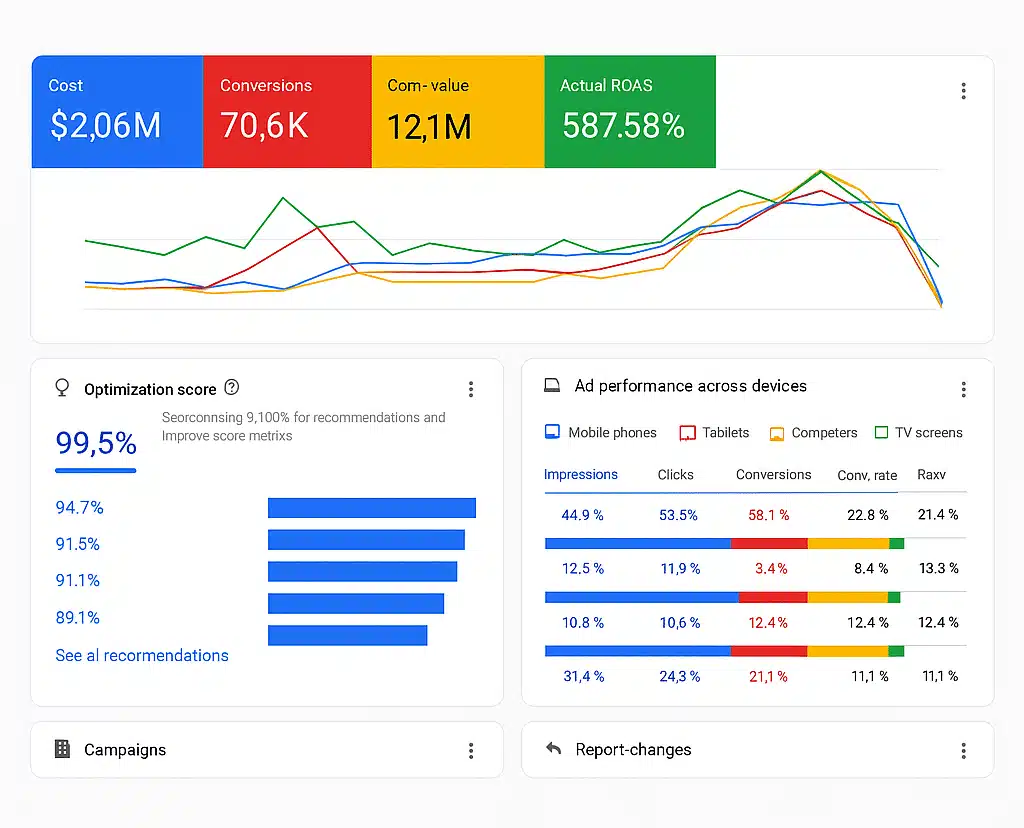1024x828 pixels.
Task: Toggle the TV screens legend checkbox
Action: (x=881, y=433)
